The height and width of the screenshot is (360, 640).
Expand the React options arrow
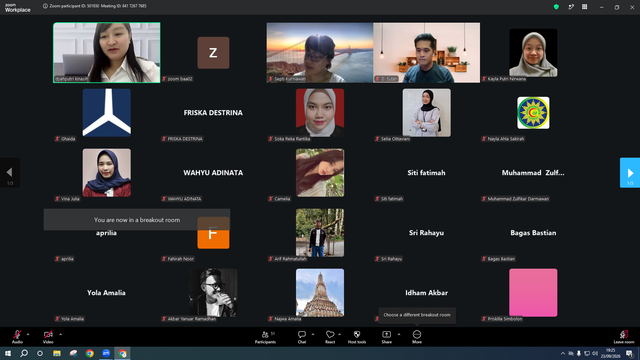(340, 334)
